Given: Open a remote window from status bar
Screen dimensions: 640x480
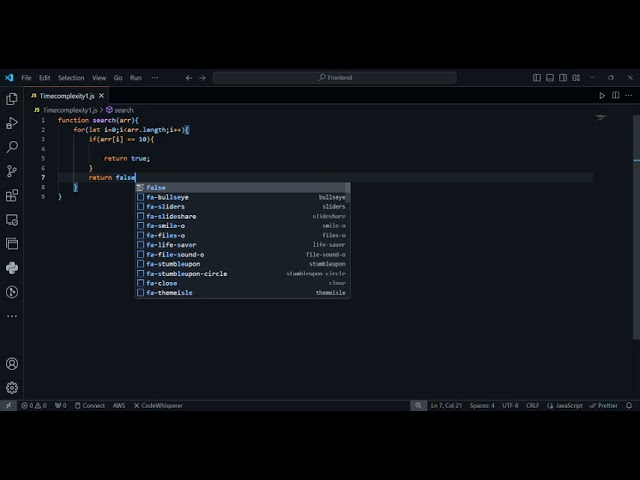Looking at the screenshot, I should coord(8,405).
